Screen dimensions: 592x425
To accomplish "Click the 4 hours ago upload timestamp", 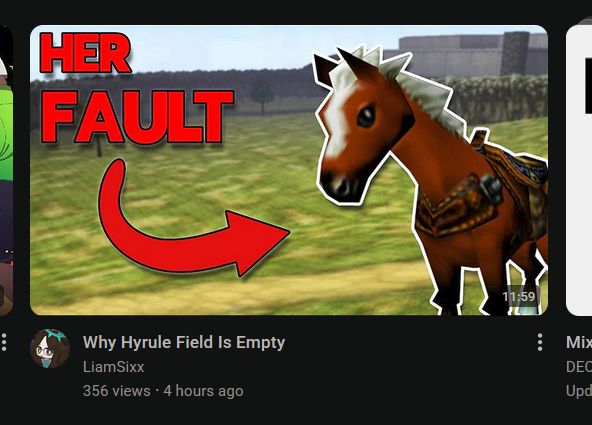I will [203, 391].
